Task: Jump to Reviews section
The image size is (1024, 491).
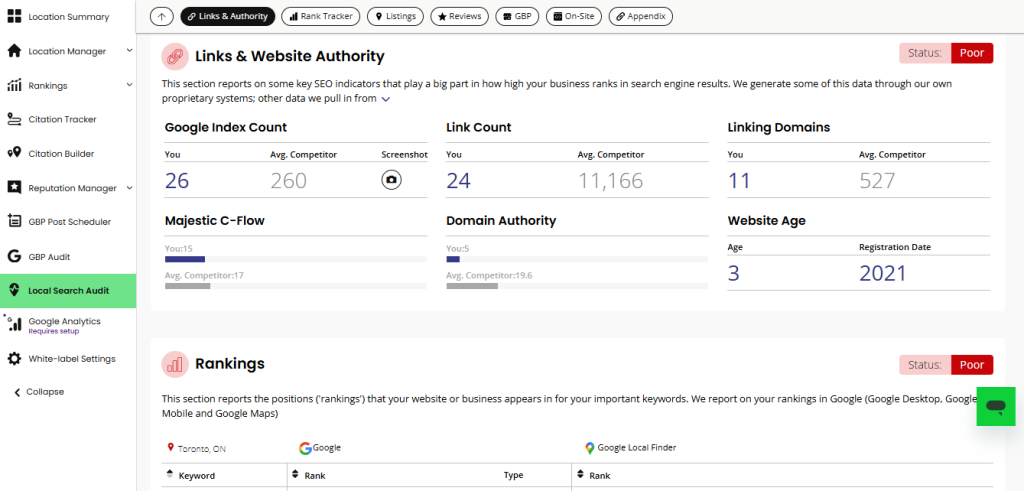Action: tap(459, 16)
